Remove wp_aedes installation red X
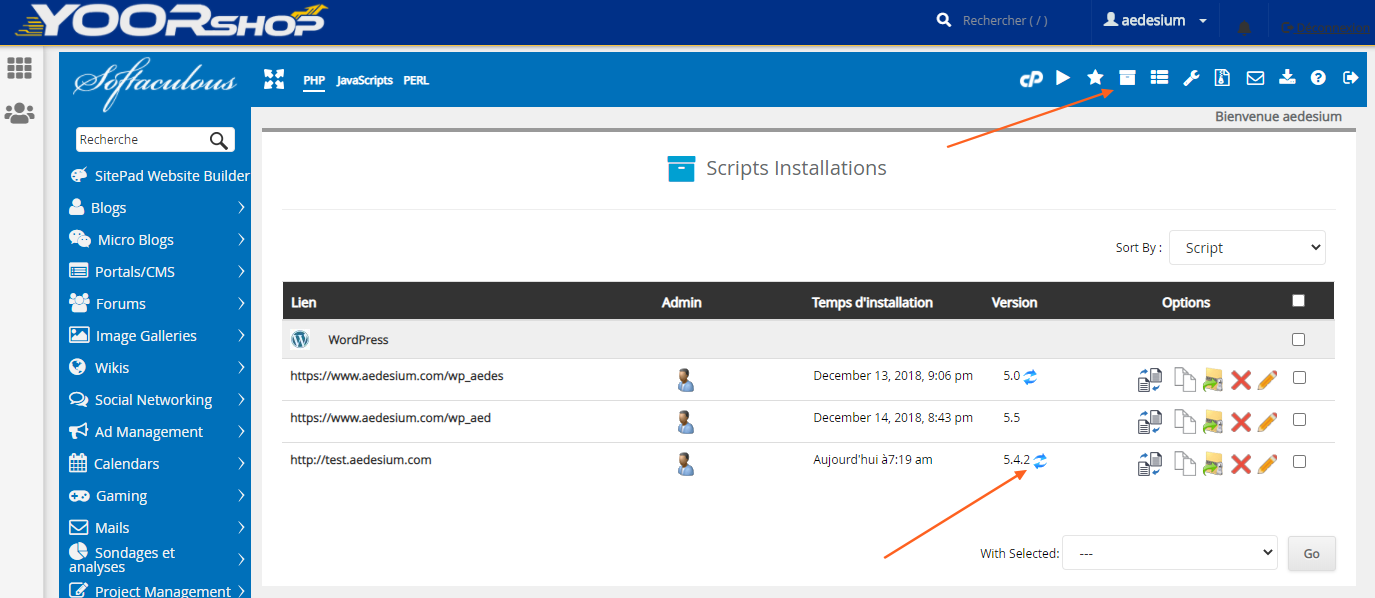 coord(1241,380)
